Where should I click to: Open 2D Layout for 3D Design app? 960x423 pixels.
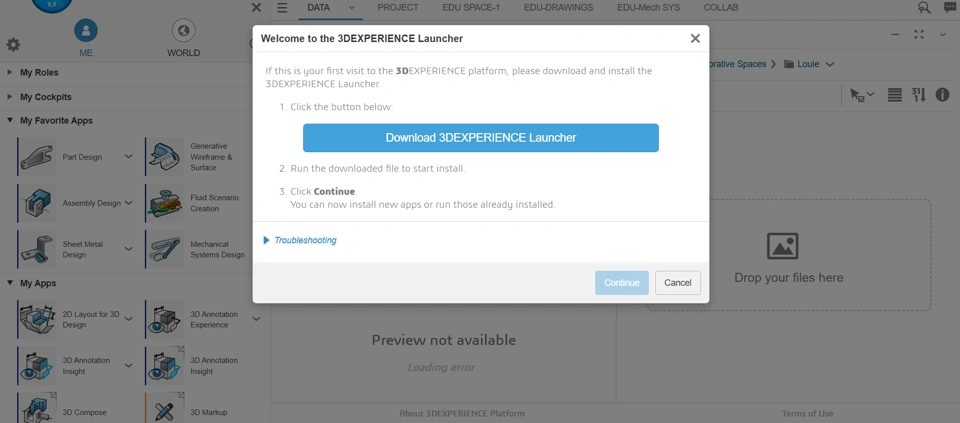tap(37, 320)
